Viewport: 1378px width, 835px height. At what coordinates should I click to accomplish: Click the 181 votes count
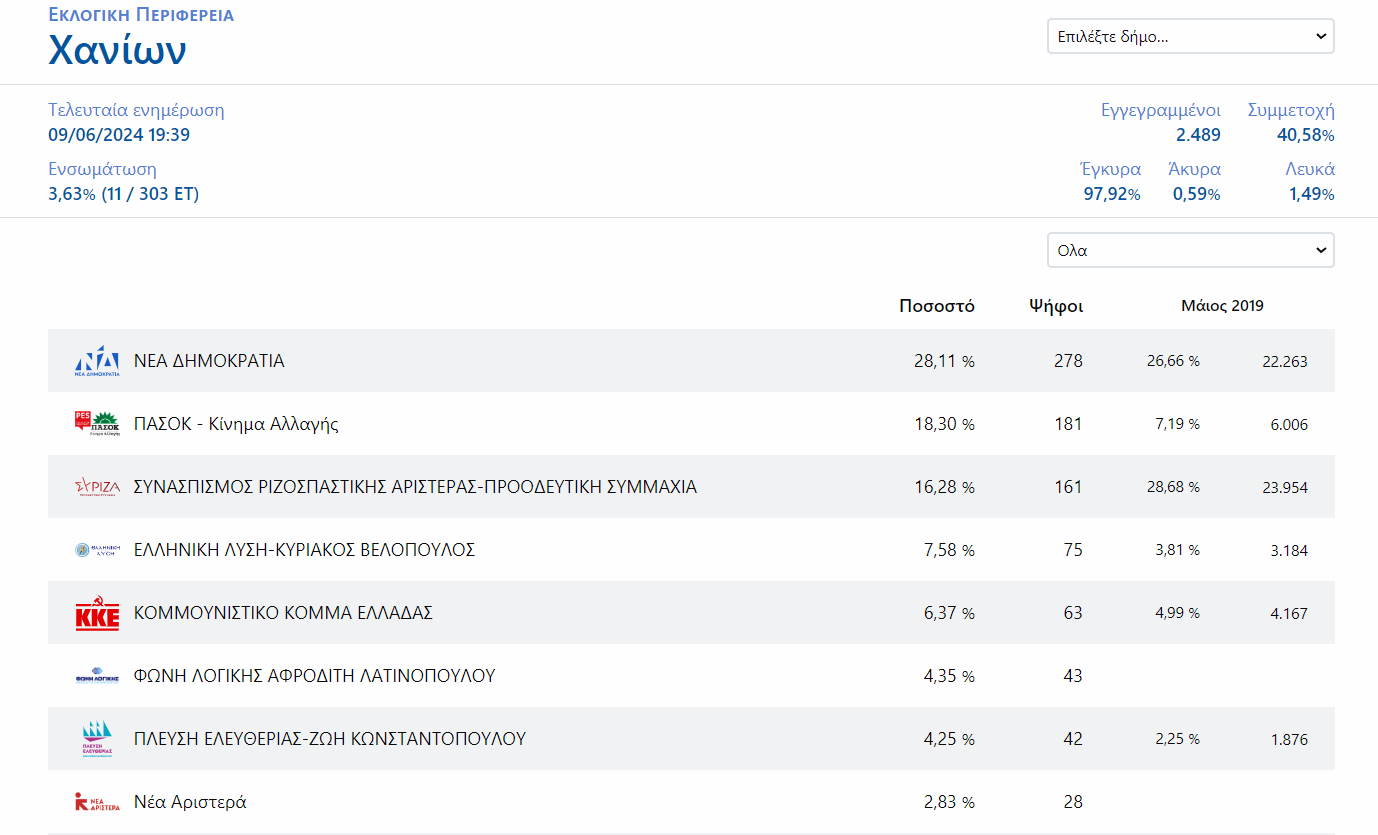pyautogui.click(x=1068, y=424)
